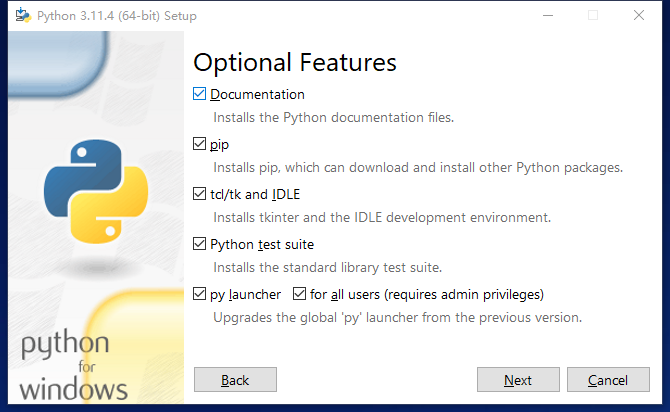Toggle the py launcher checkbox

pyautogui.click(x=200, y=295)
